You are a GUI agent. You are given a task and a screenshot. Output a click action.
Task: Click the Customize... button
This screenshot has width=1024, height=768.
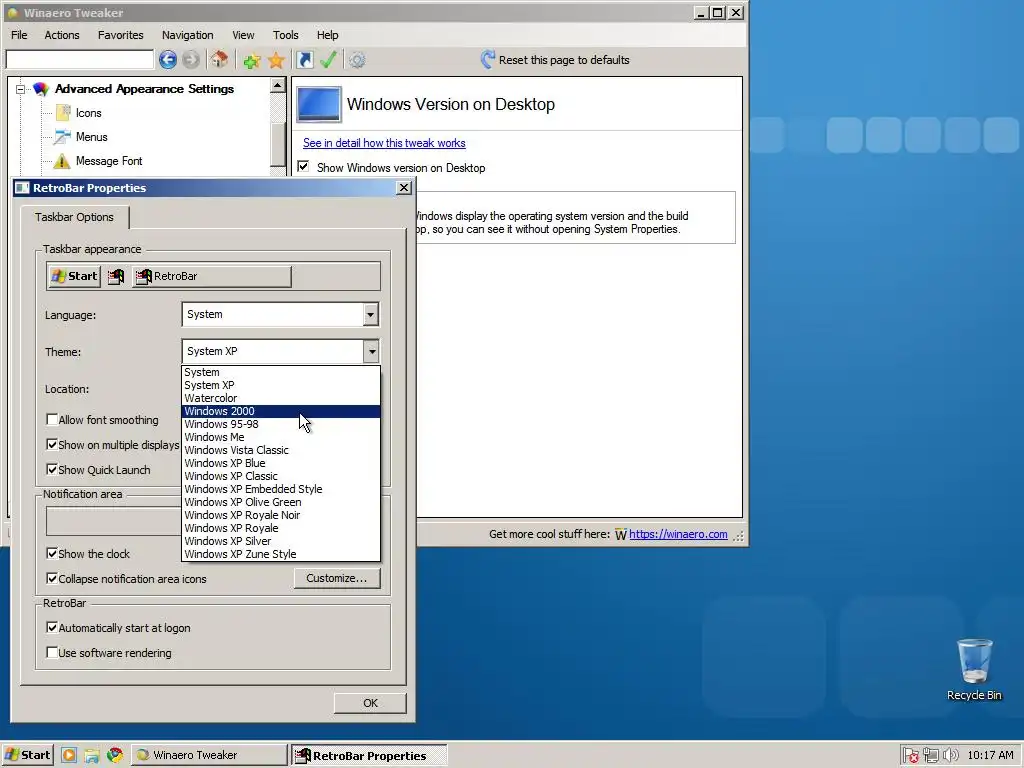pyautogui.click(x=337, y=578)
